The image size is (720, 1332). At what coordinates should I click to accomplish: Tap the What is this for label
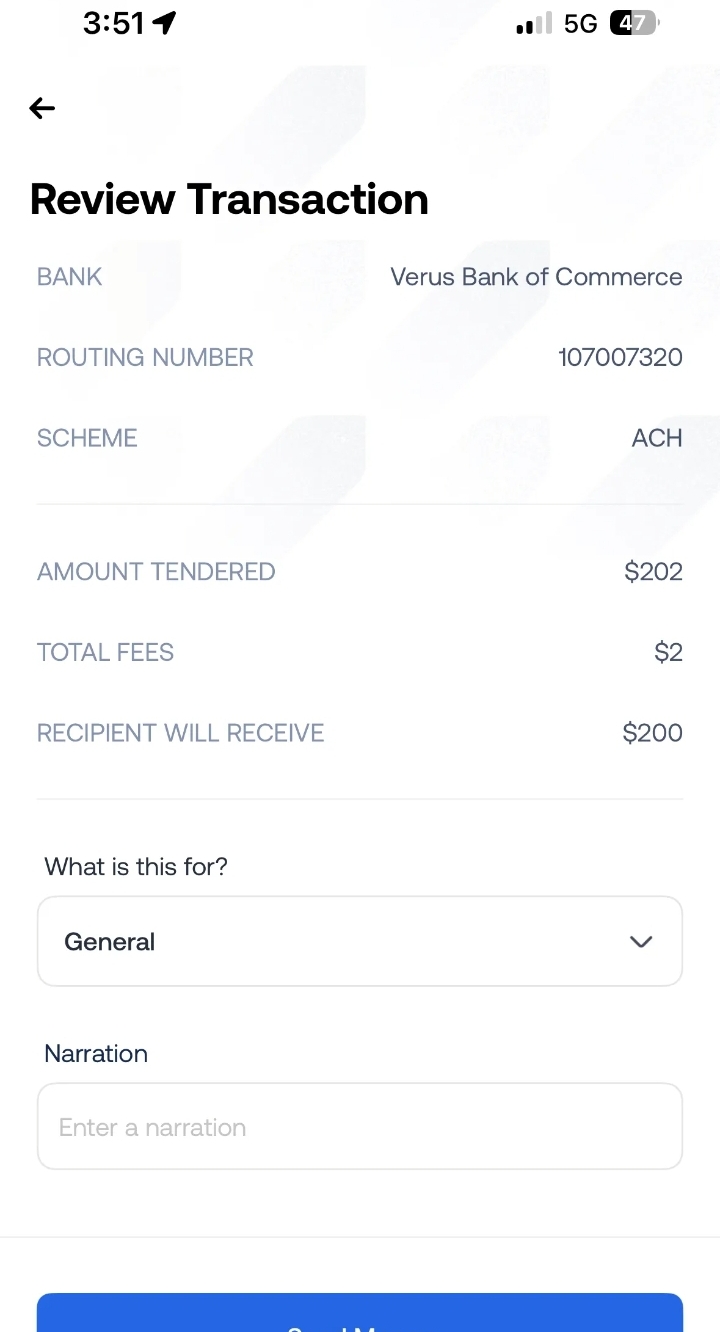point(136,866)
